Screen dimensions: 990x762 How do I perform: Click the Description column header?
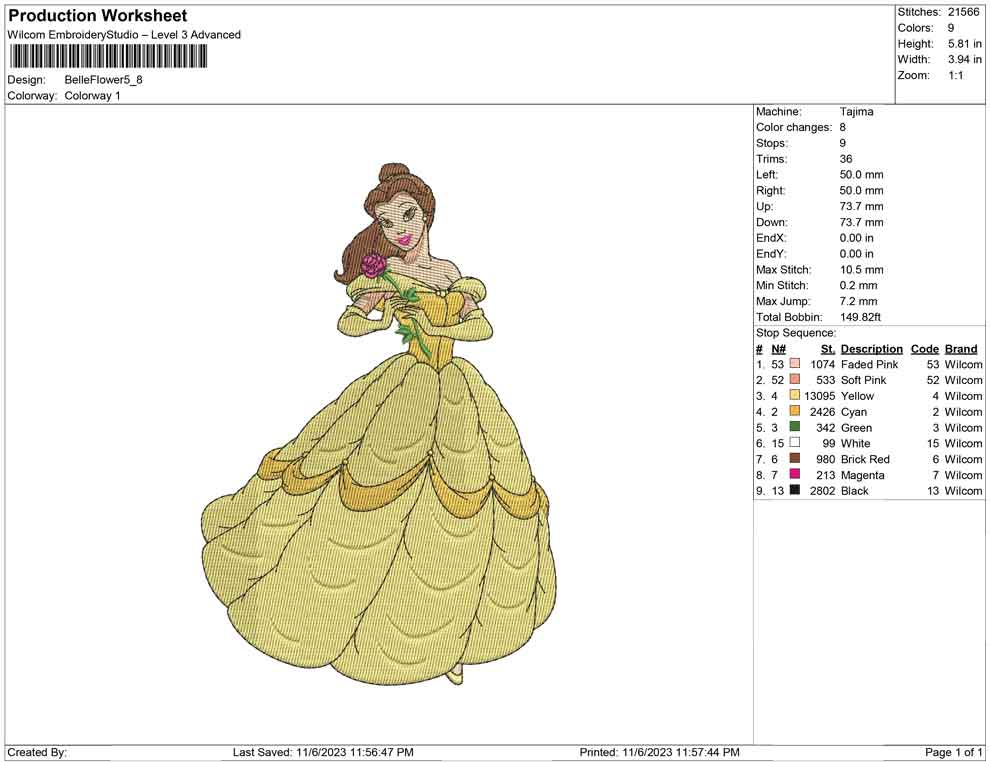point(871,349)
